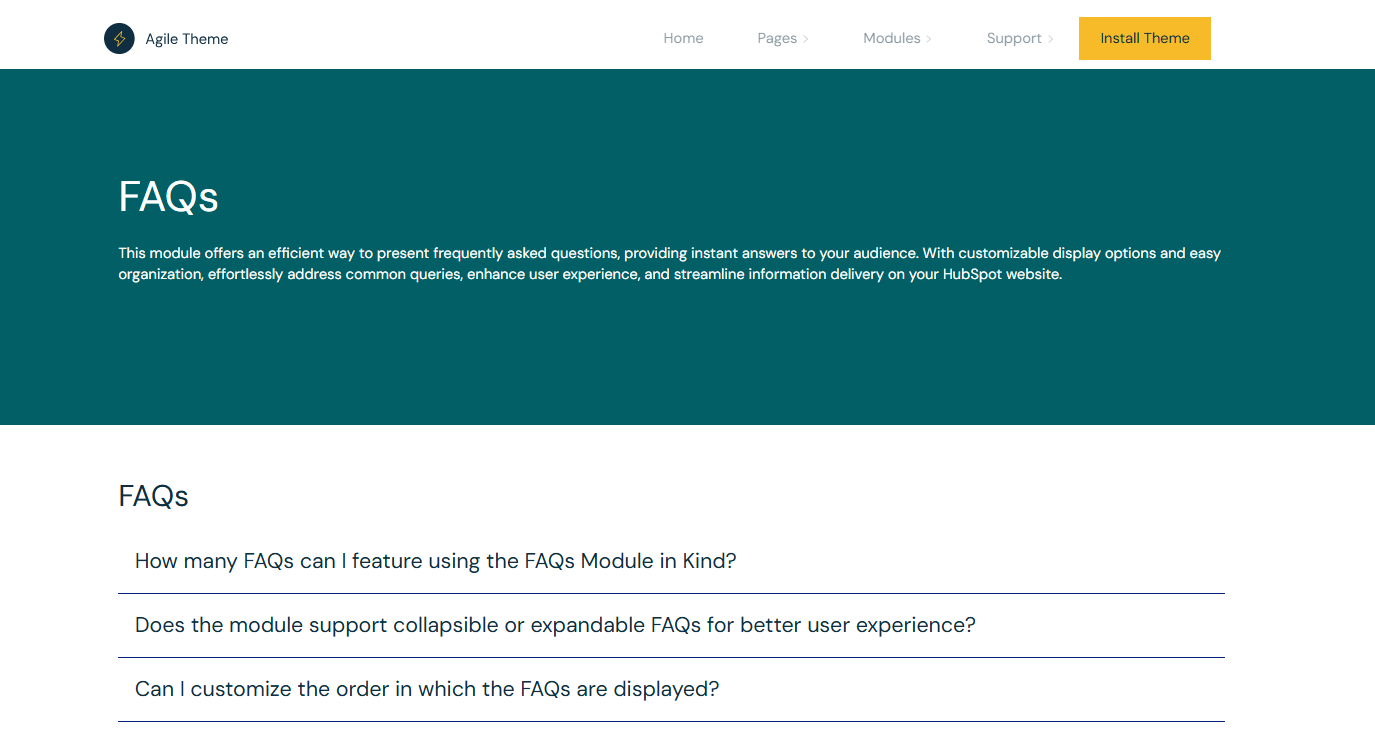This screenshot has height=741, width=1375.
Task: Select the large FAQs hero heading
Action: [169, 197]
